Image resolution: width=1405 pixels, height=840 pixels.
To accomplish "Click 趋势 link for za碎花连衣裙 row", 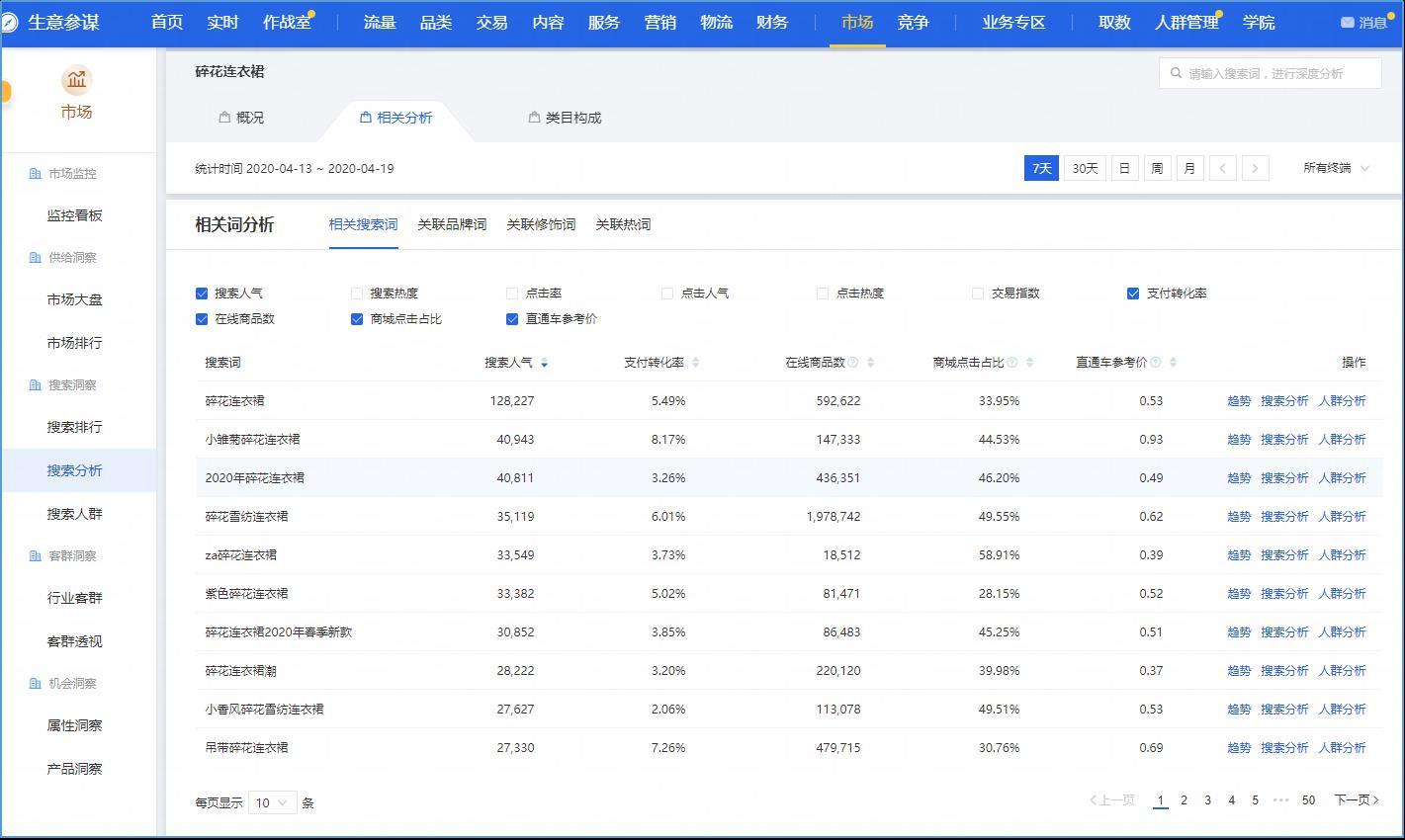I will click(x=1239, y=555).
